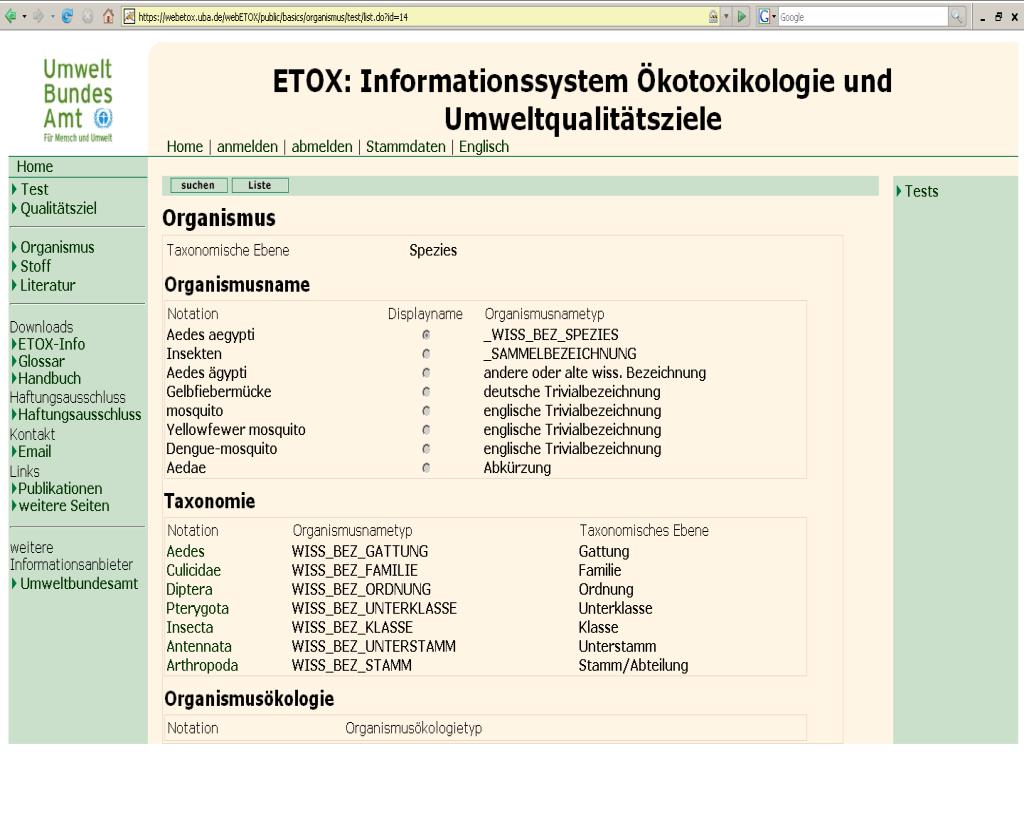Open the Diptera order taxonomy link

(x=189, y=589)
